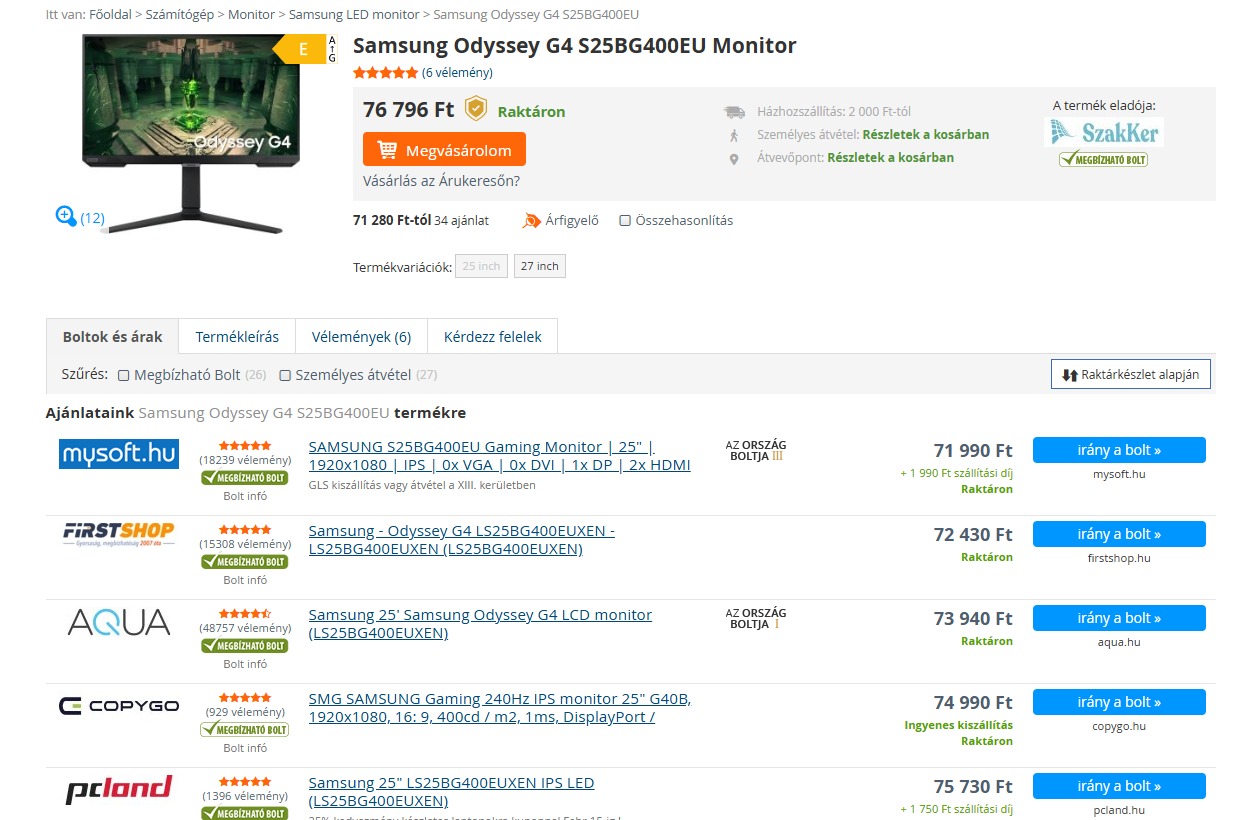Click Bolt infó under FirstShop

pyautogui.click(x=245, y=580)
